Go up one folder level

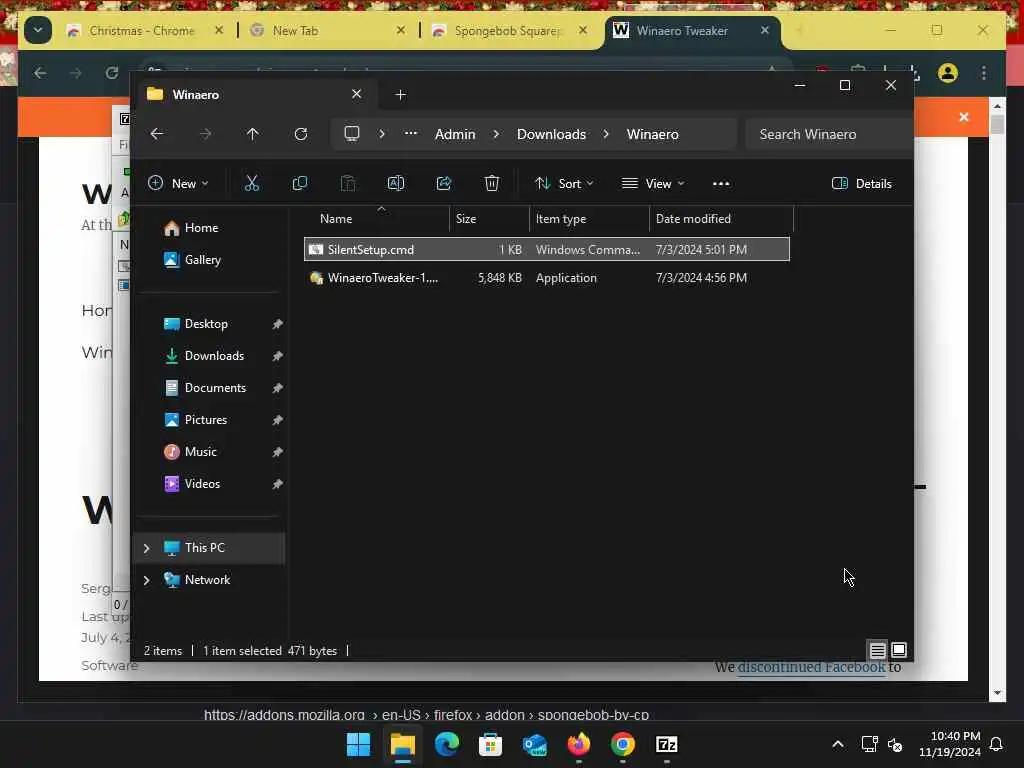pos(253,134)
